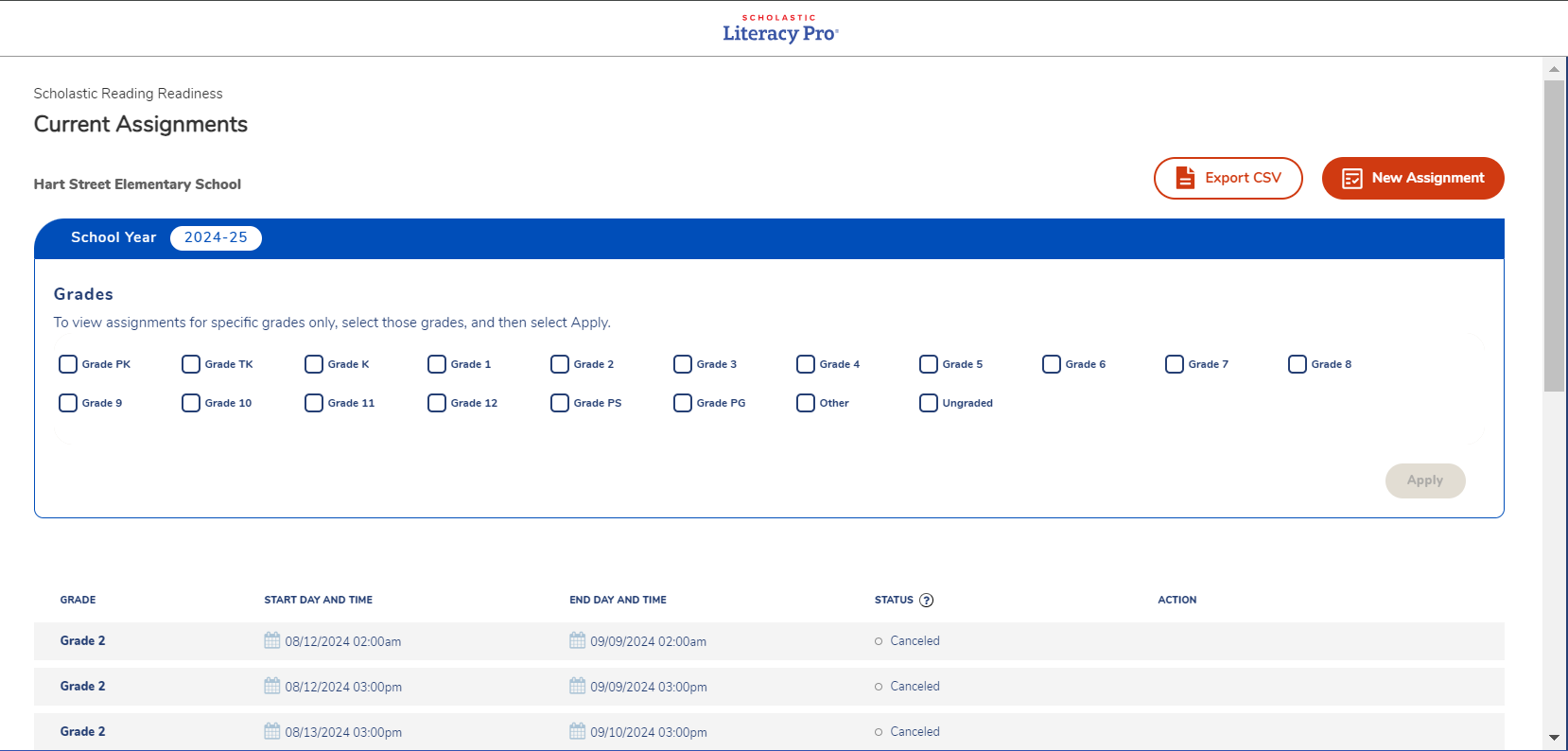Create a New Assignment

tap(1413, 178)
